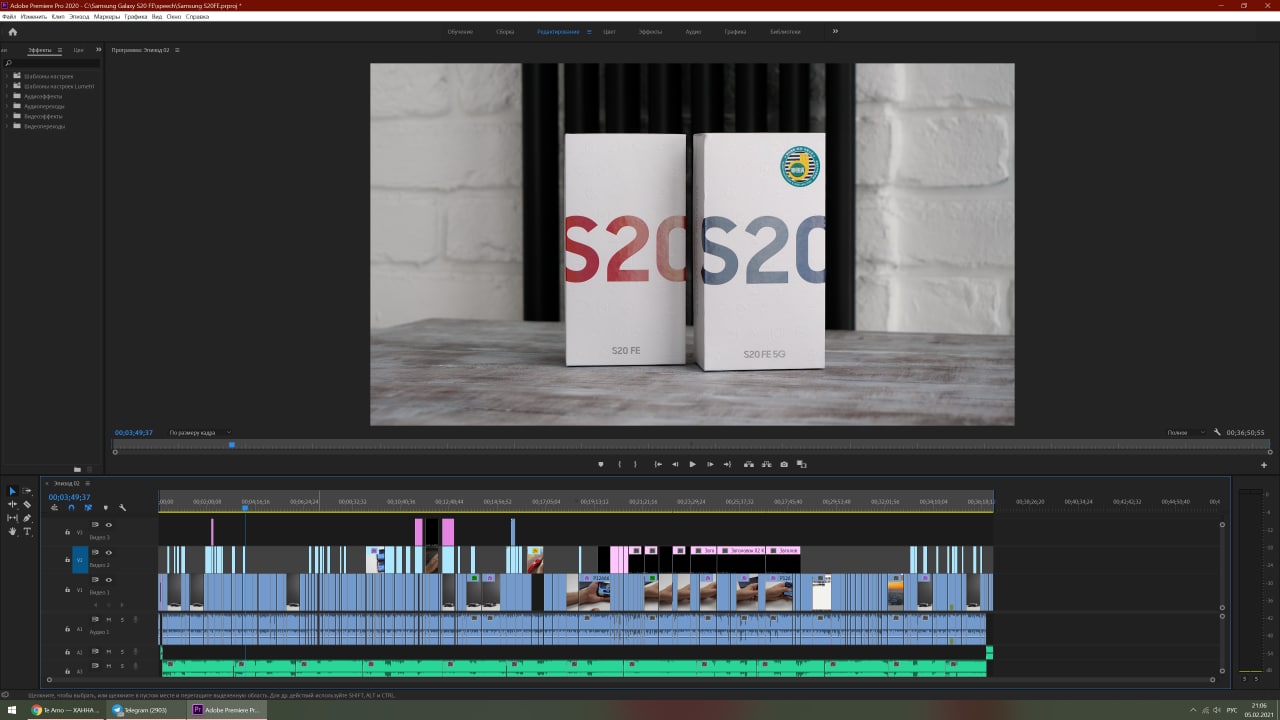Select the Selection arrow tool
The image size is (1280, 720).
(13, 491)
